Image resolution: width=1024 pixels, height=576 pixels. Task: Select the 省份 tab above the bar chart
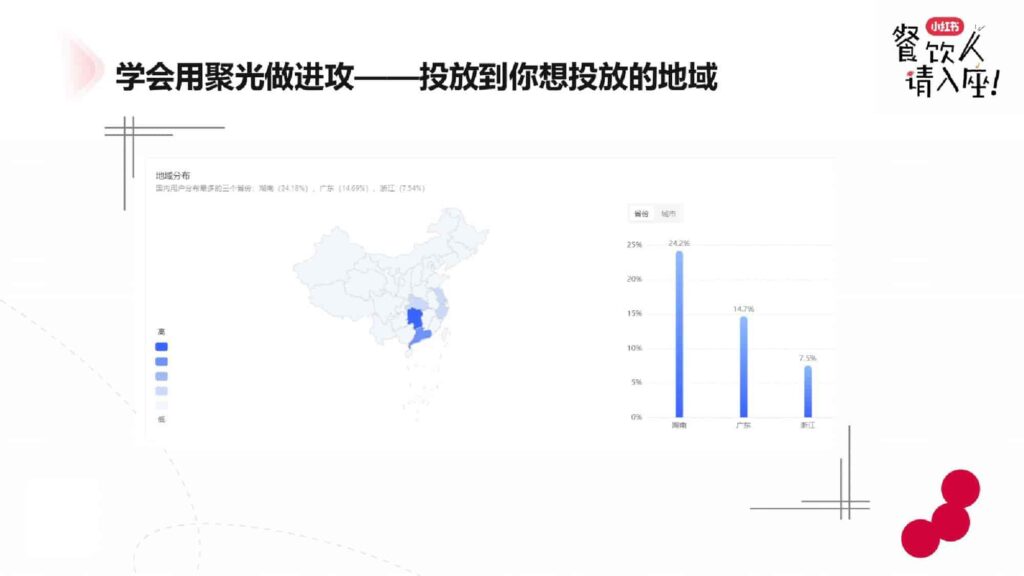[x=641, y=213]
